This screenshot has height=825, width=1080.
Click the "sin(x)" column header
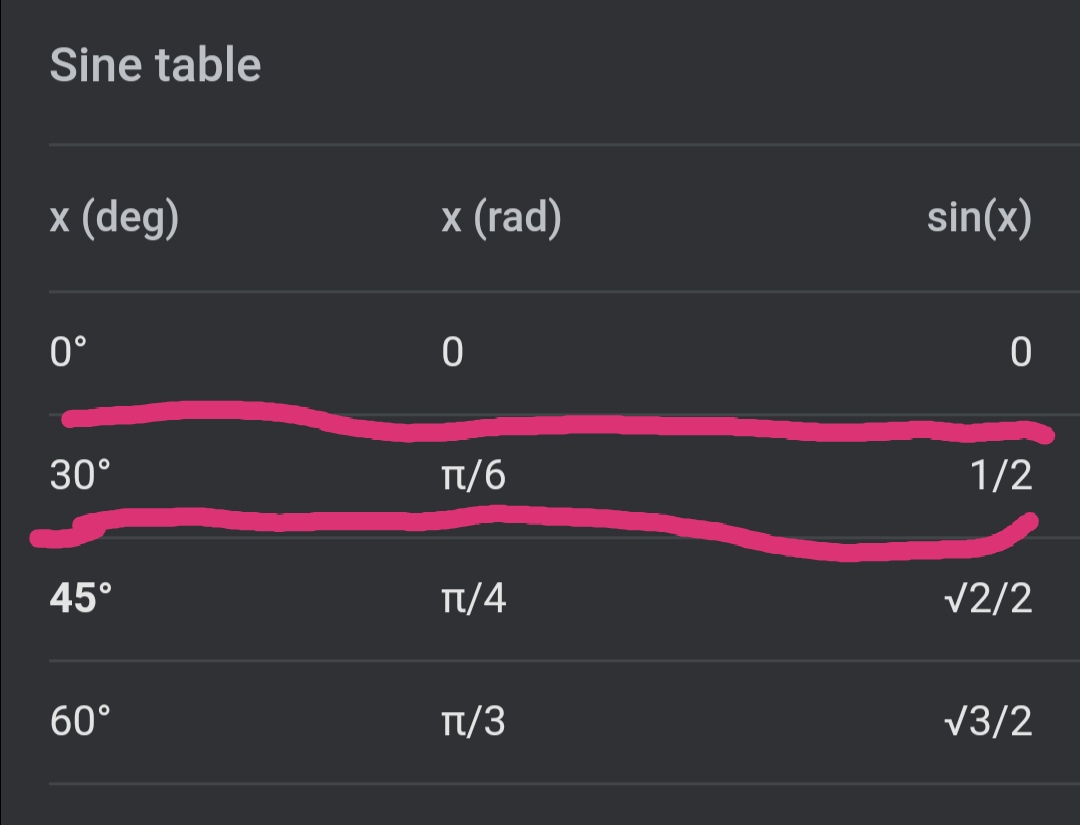click(978, 219)
